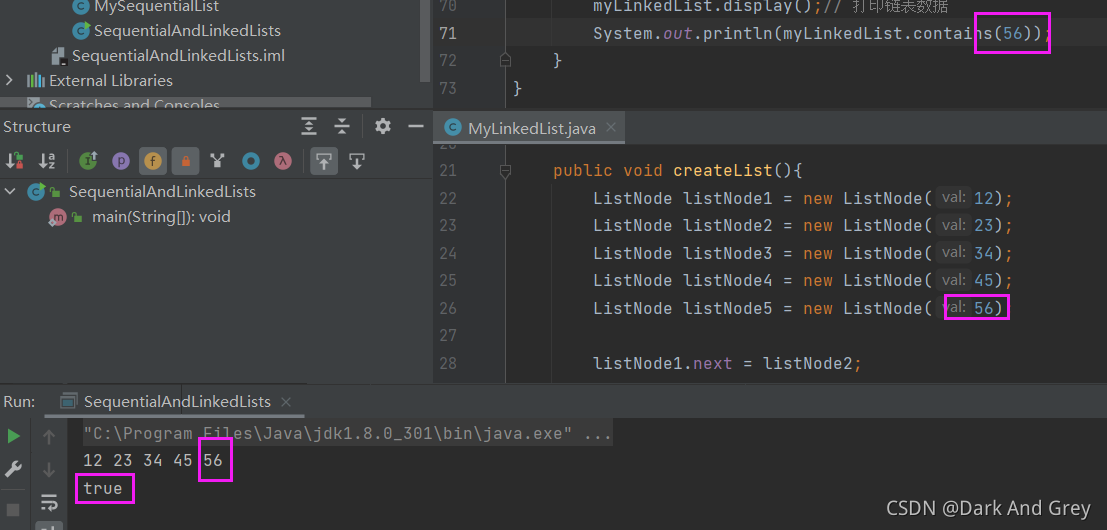Open MySequentialList class in project tree
1107x530 pixels.
[x=156, y=6]
